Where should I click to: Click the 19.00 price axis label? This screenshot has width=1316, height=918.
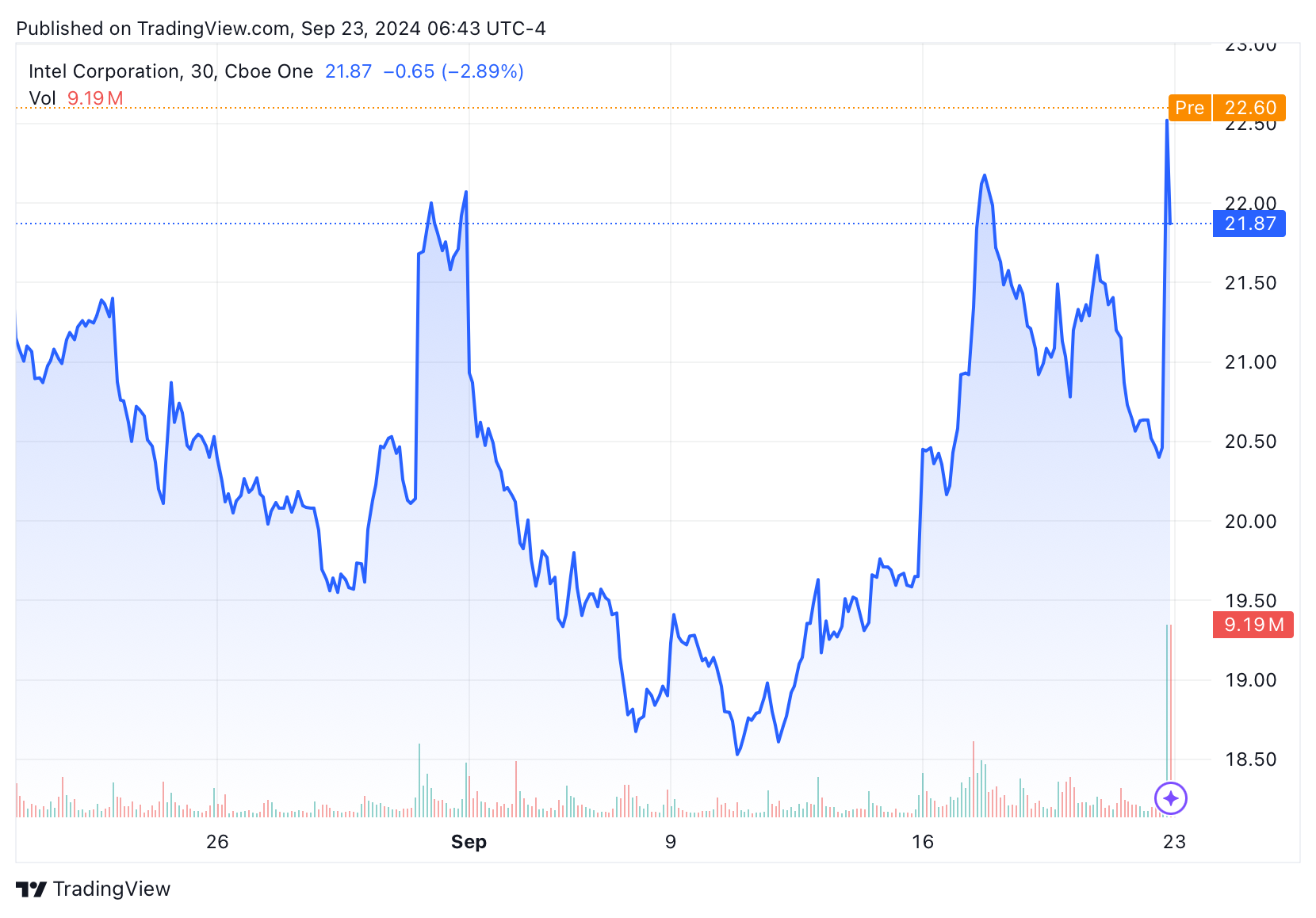[x=1250, y=680]
